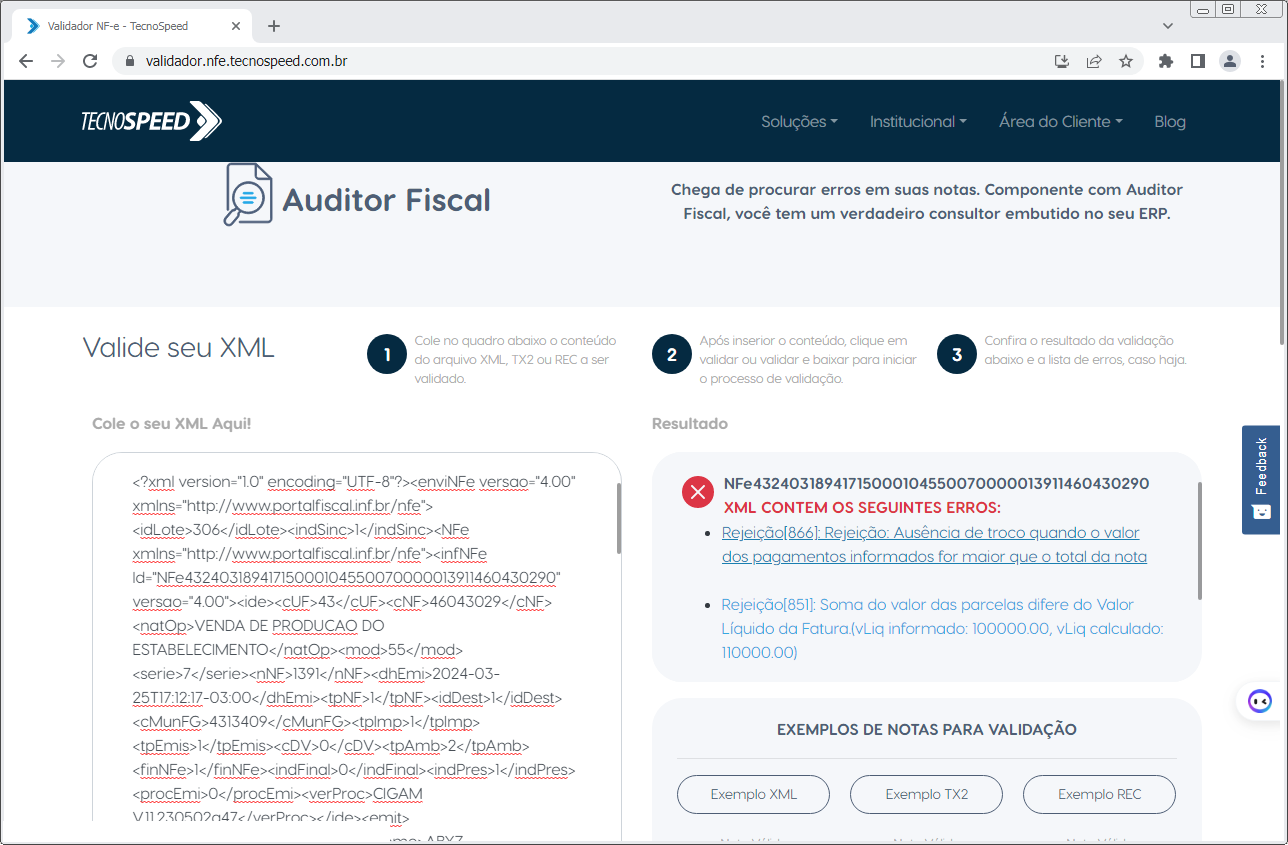Expand the Área do Cliente menu
The width and height of the screenshot is (1288, 845).
pos(1060,121)
